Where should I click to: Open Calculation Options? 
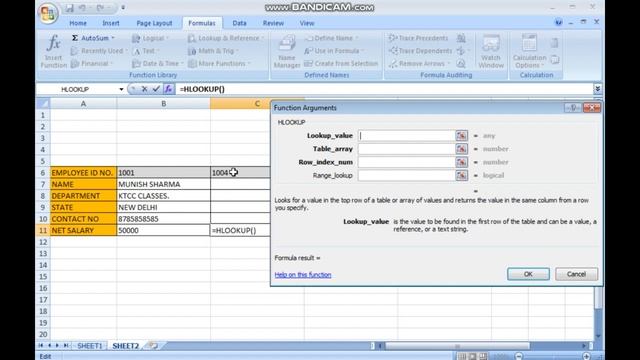click(x=529, y=51)
